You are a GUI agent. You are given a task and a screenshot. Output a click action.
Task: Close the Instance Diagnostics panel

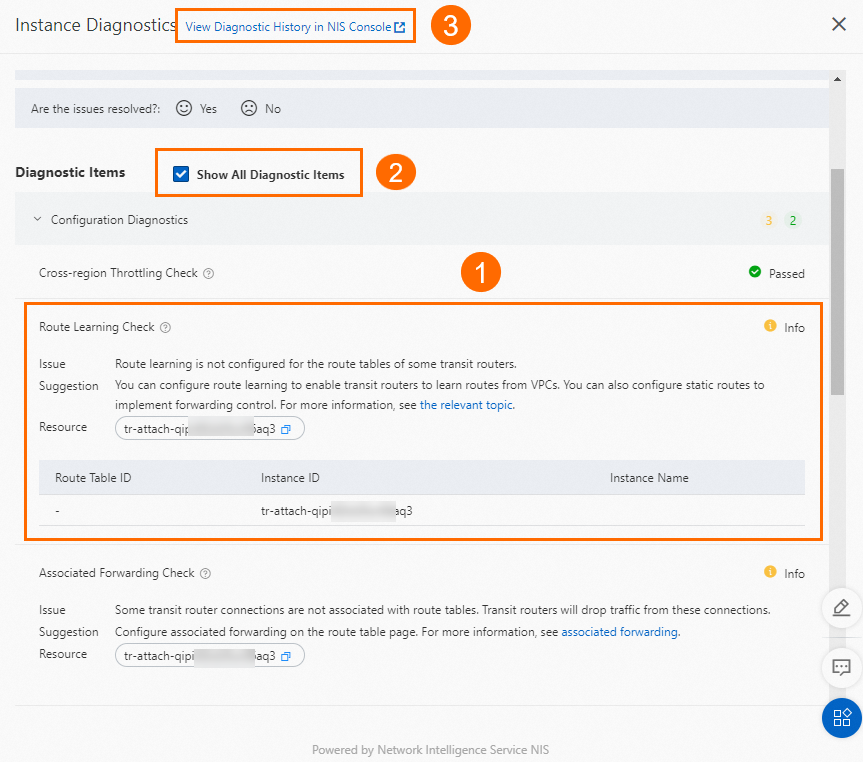coord(839,24)
